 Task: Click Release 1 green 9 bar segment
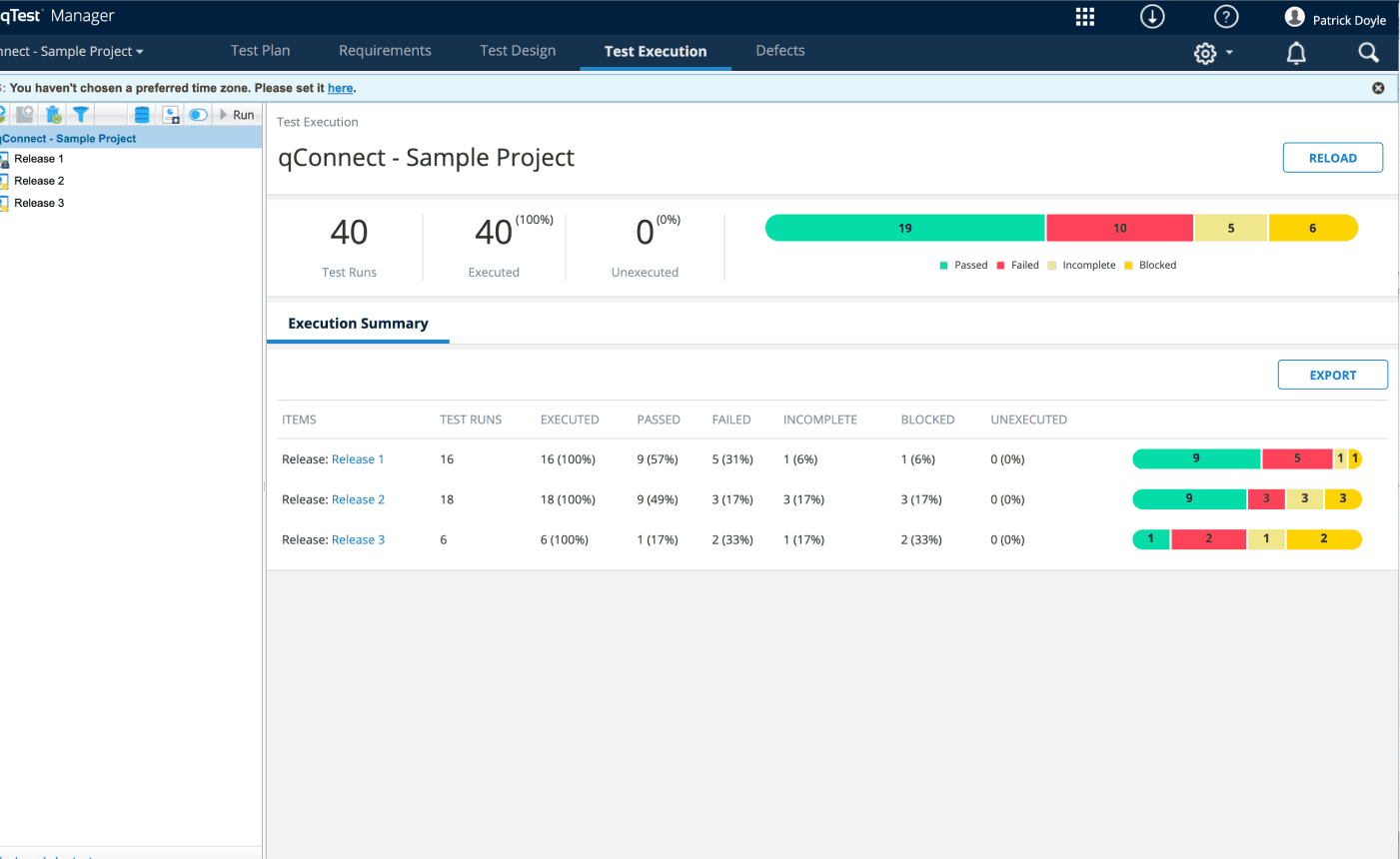click(x=1196, y=458)
